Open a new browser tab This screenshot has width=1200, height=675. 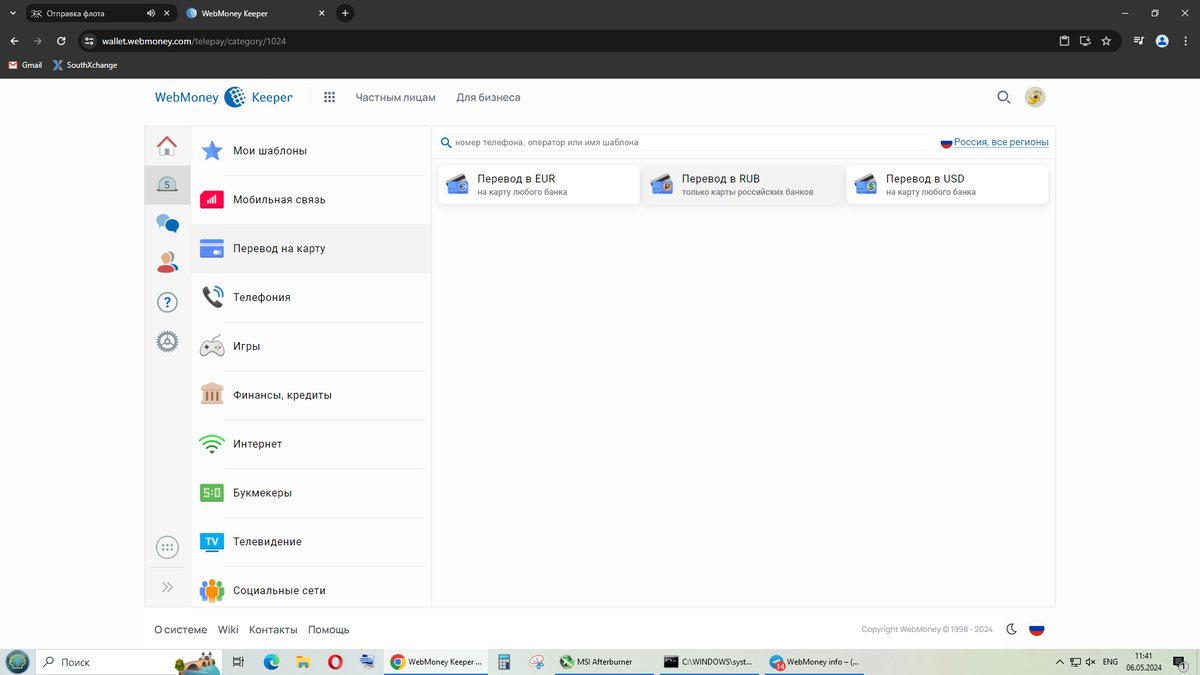coord(345,13)
